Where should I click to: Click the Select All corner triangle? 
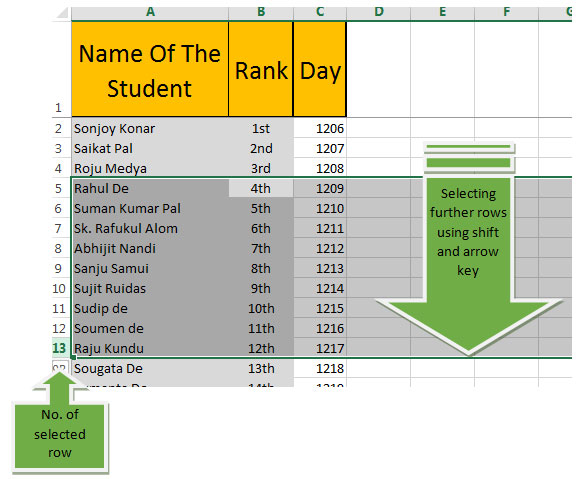(x=62, y=13)
